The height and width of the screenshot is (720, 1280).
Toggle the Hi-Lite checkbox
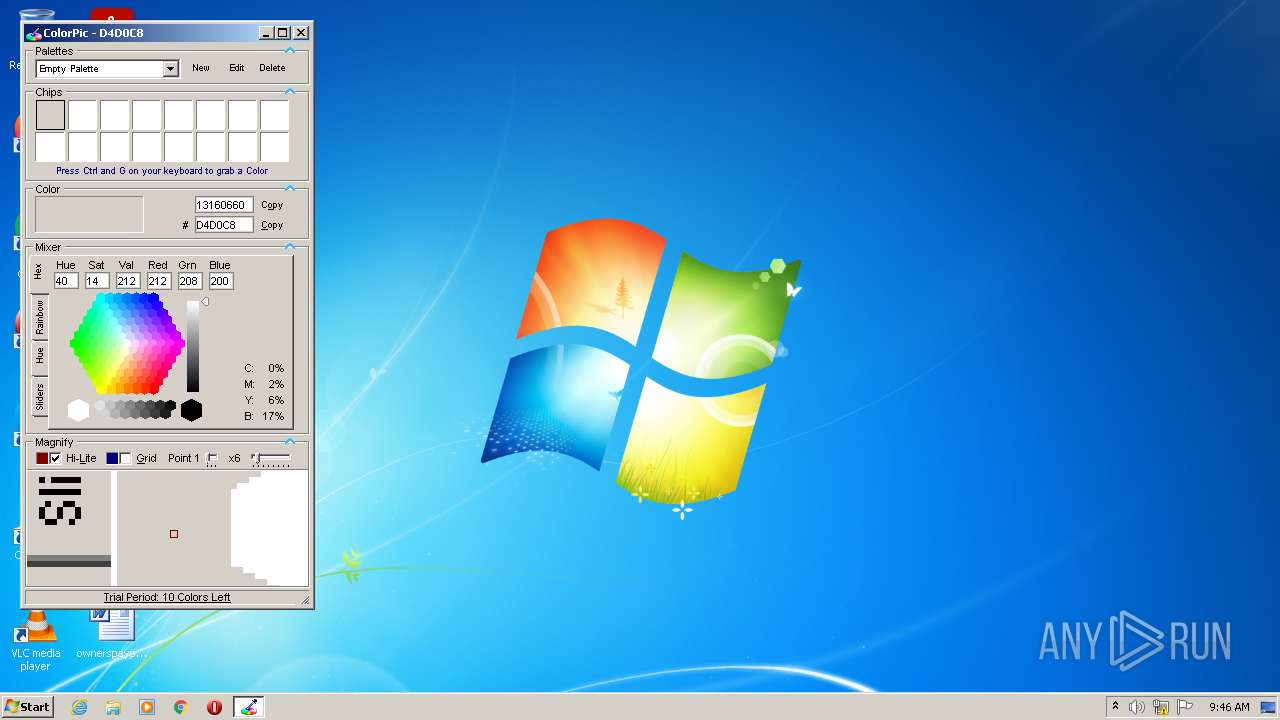tap(55, 458)
